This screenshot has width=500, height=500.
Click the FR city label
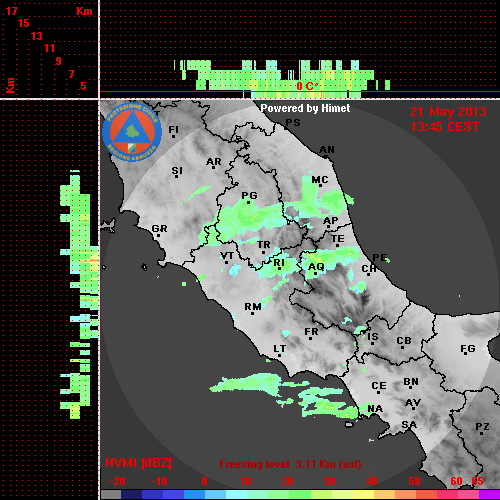(311, 332)
